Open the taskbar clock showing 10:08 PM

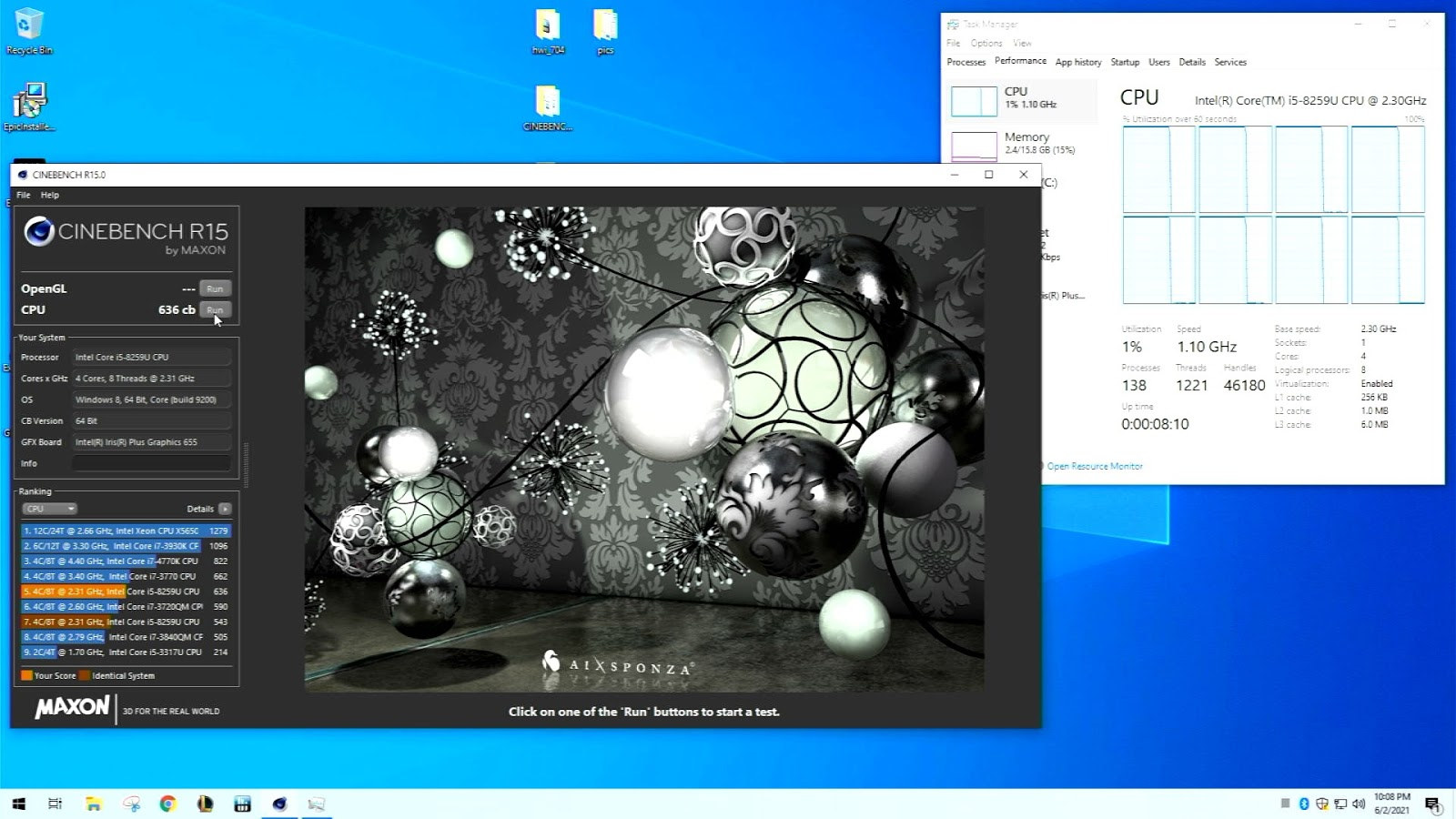1391,804
